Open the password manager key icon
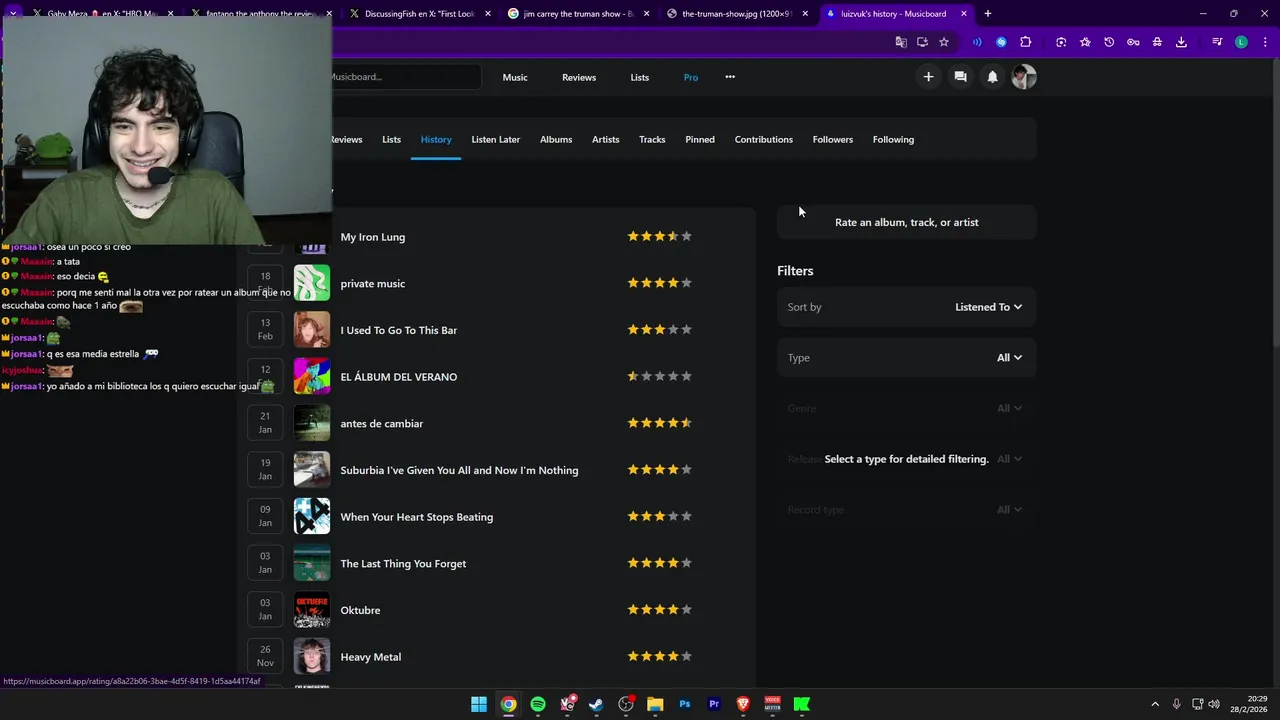 click(1133, 42)
